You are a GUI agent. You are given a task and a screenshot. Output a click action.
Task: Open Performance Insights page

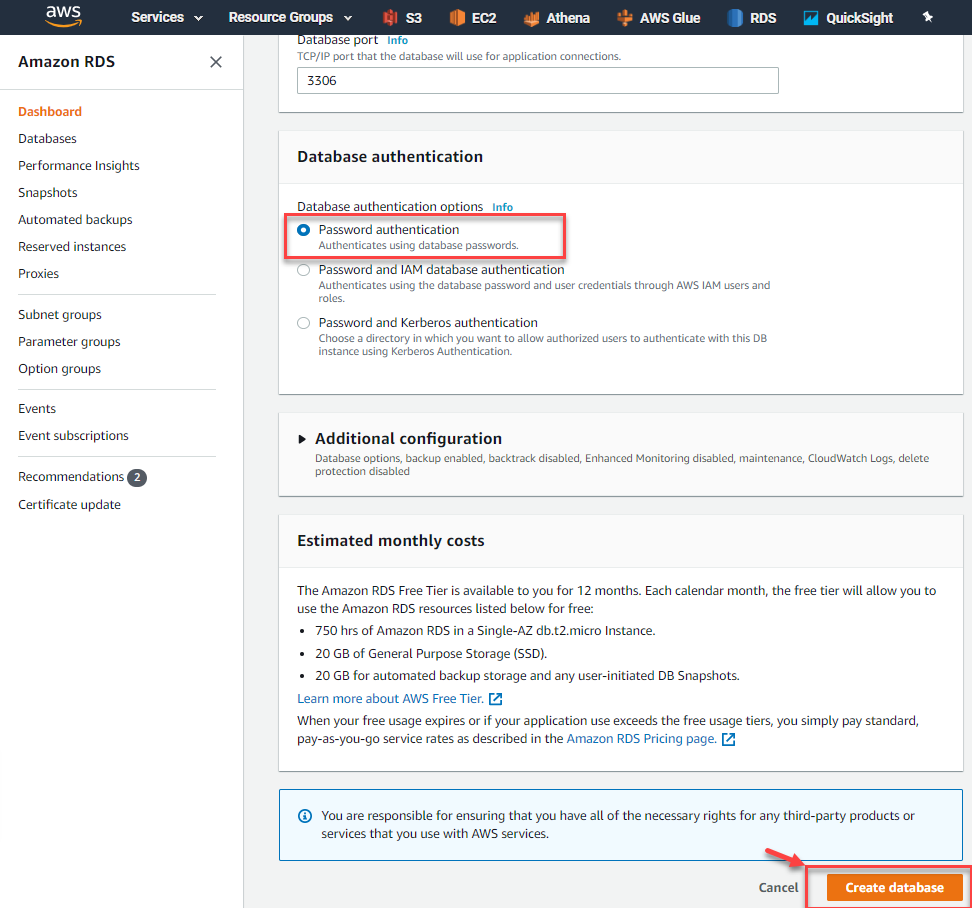[x=79, y=165]
